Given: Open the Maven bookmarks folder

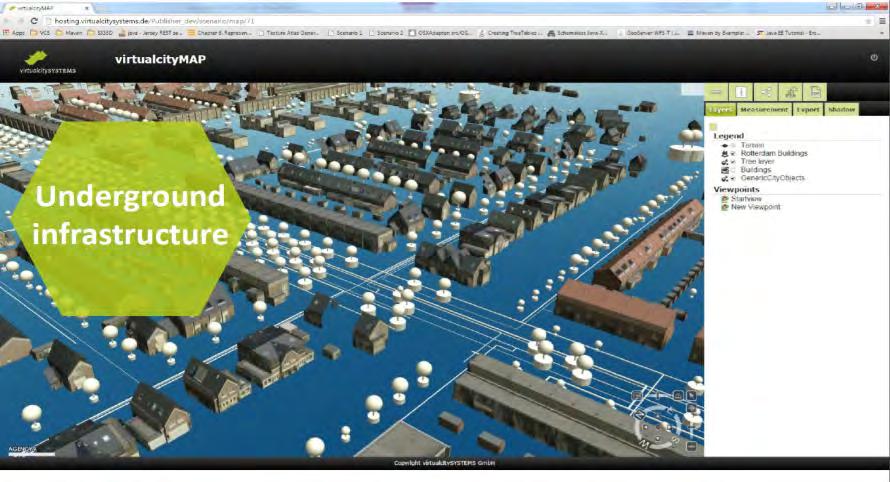Looking at the screenshot, I should coord(69,33).
